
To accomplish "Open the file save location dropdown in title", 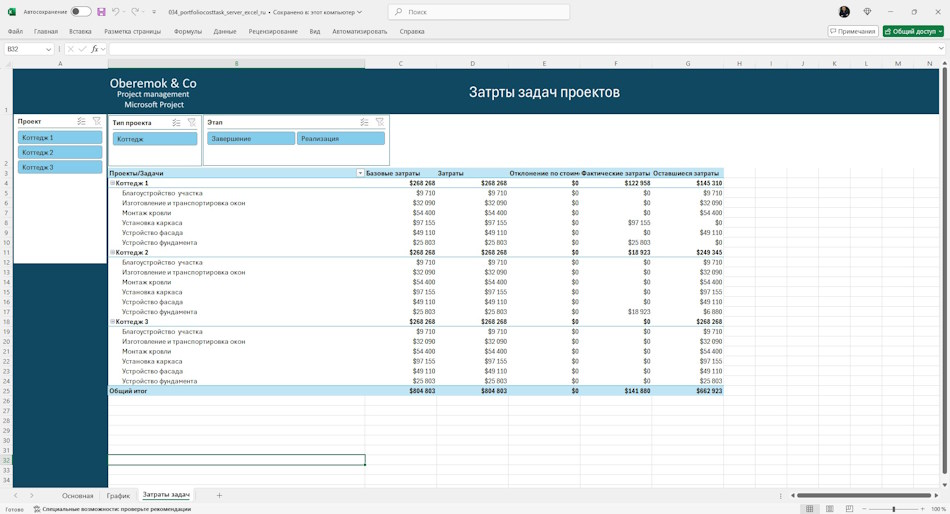I will click(x=359, y=12).
